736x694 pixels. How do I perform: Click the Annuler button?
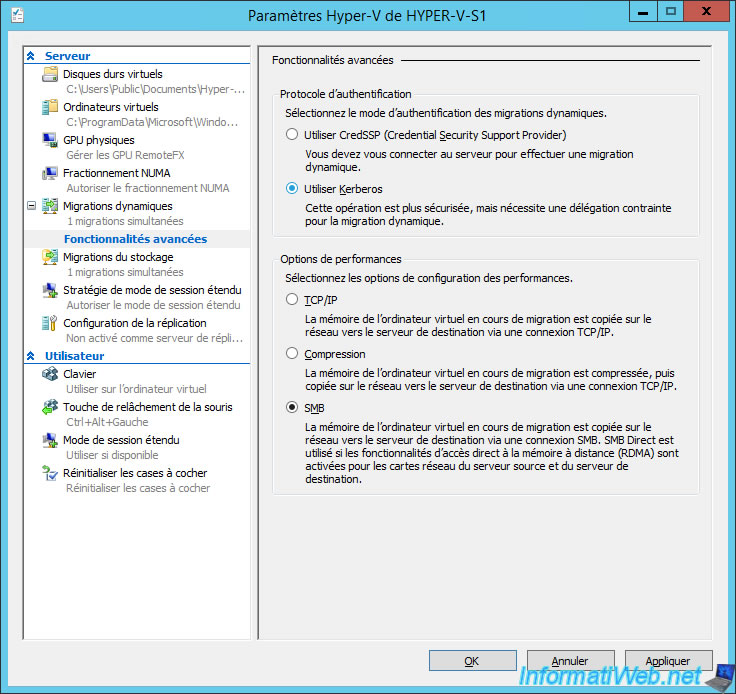(x=570, y=661)
